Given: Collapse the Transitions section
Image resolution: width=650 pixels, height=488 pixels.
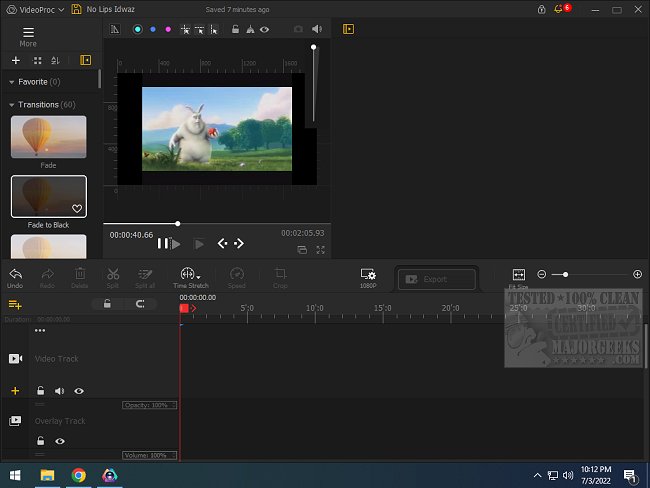Looking at the screenshot, I should point(11,104).
